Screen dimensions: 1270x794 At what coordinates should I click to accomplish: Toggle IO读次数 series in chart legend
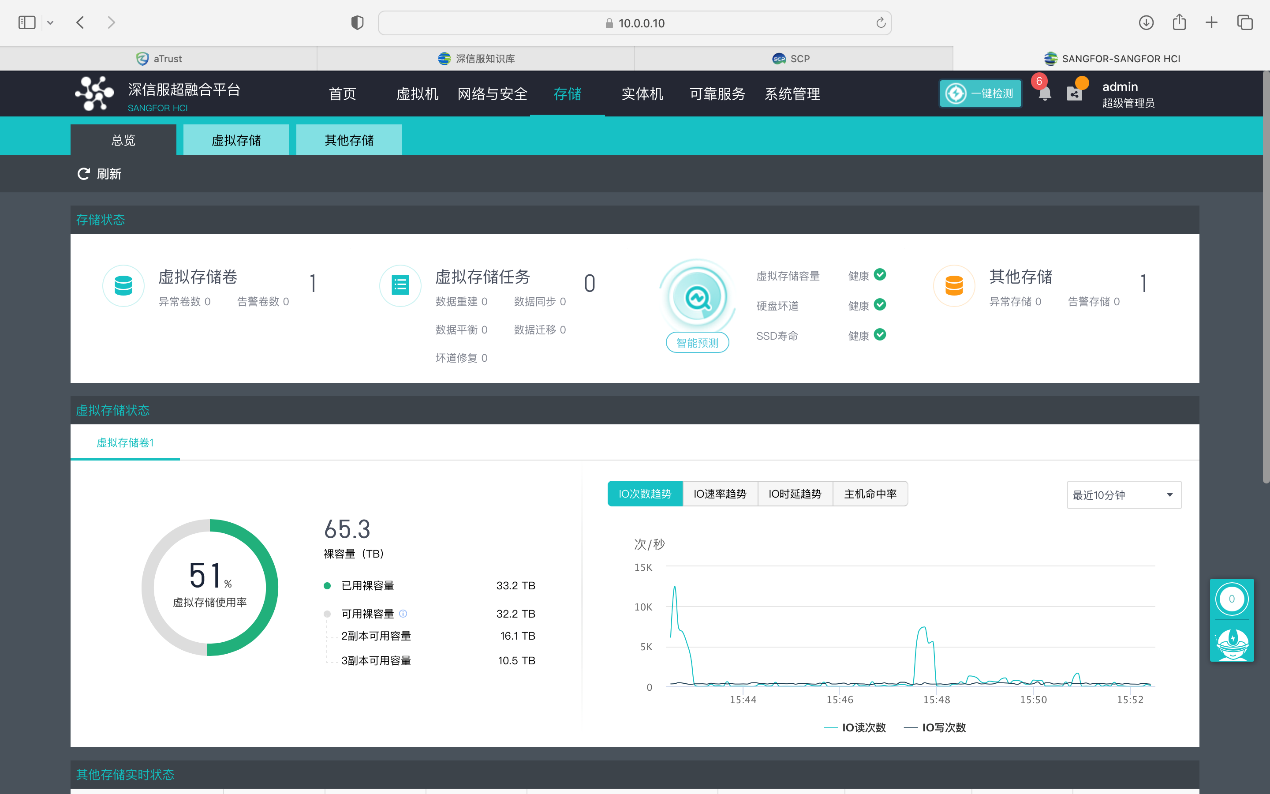click(855, 728)
